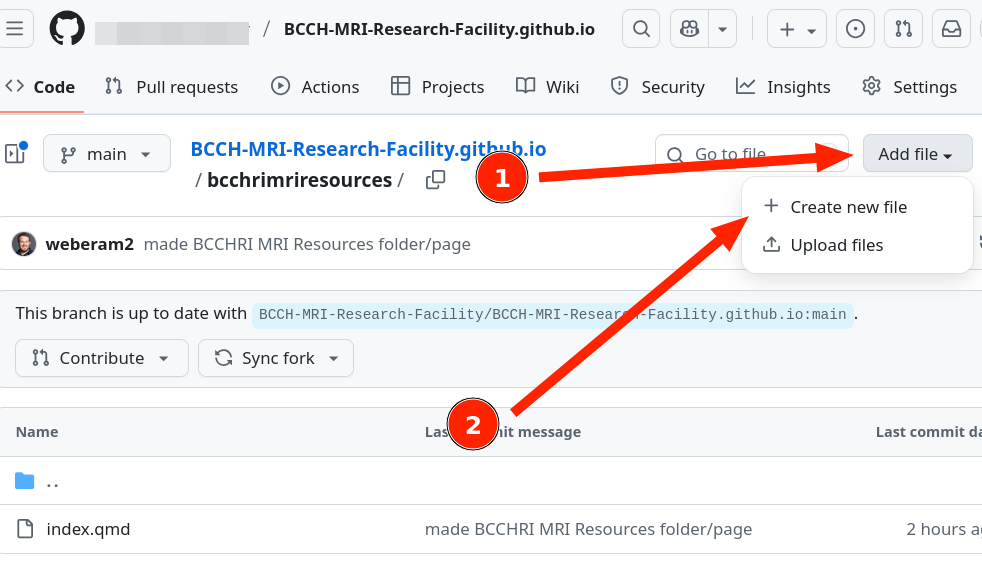Open the create new plus dropdown
The image size is (982, 583).
pyautogui.click(x=797, y=29)
